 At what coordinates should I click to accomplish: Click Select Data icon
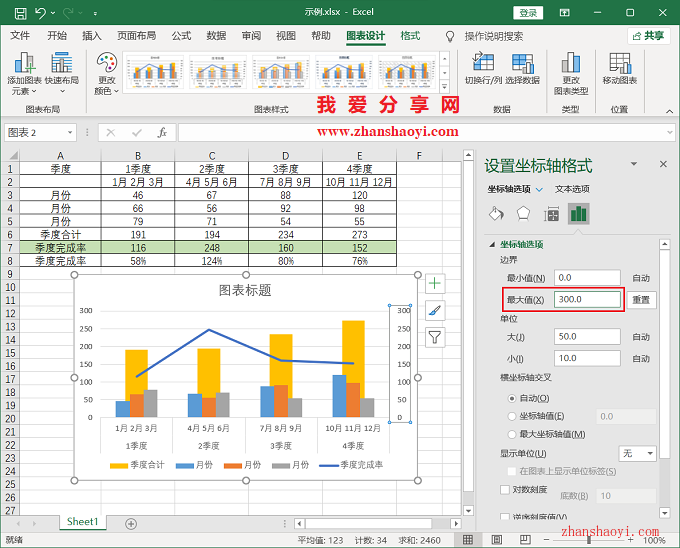coord(523,68)
